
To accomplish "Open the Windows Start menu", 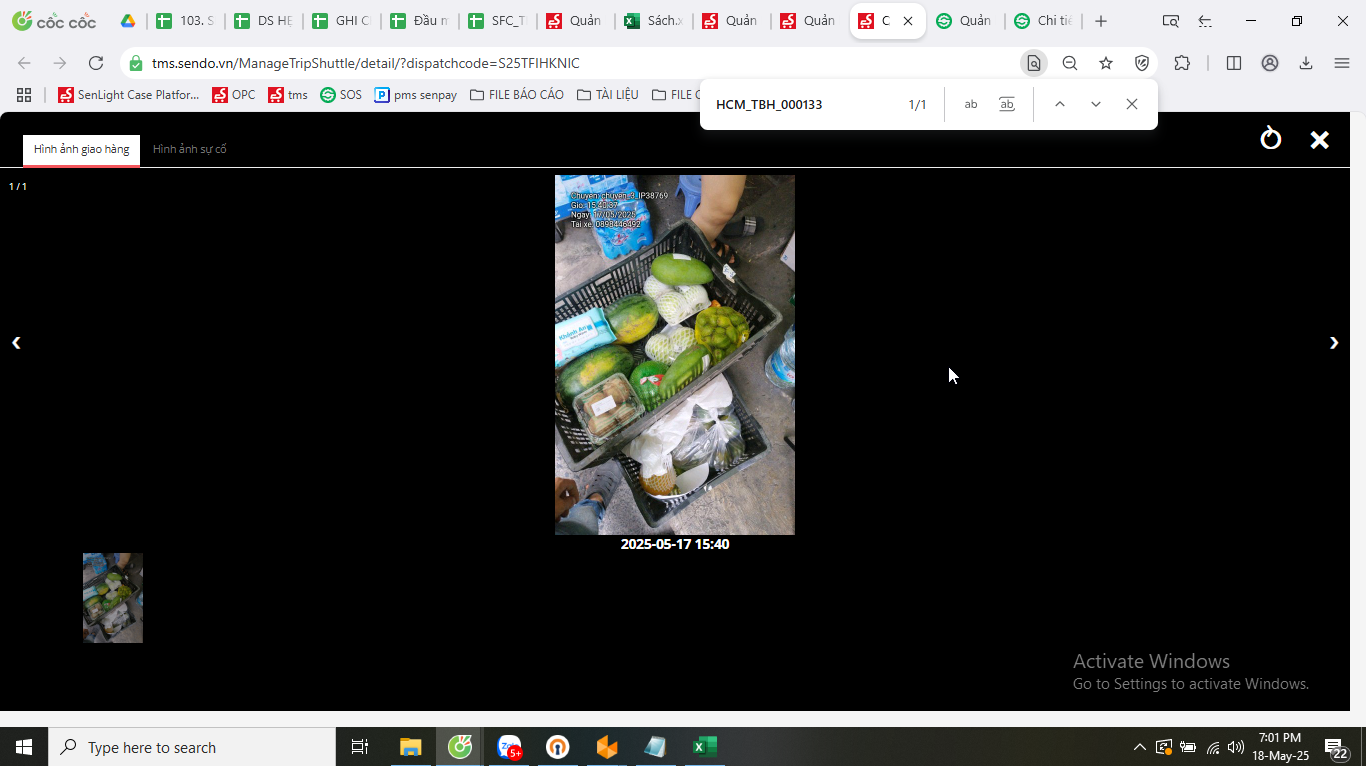I will (x=24, y=747).
